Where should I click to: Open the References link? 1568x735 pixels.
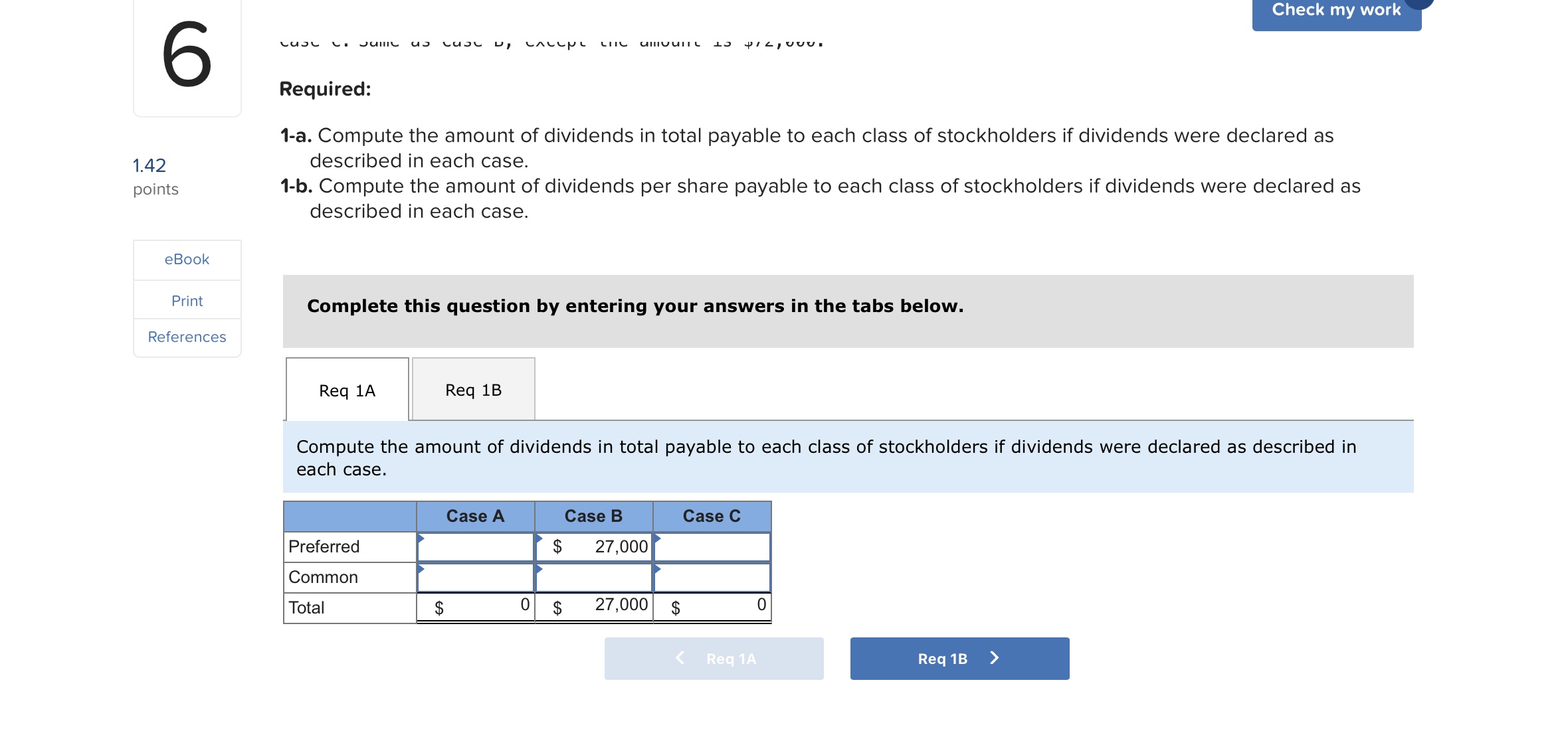[187, 337]
